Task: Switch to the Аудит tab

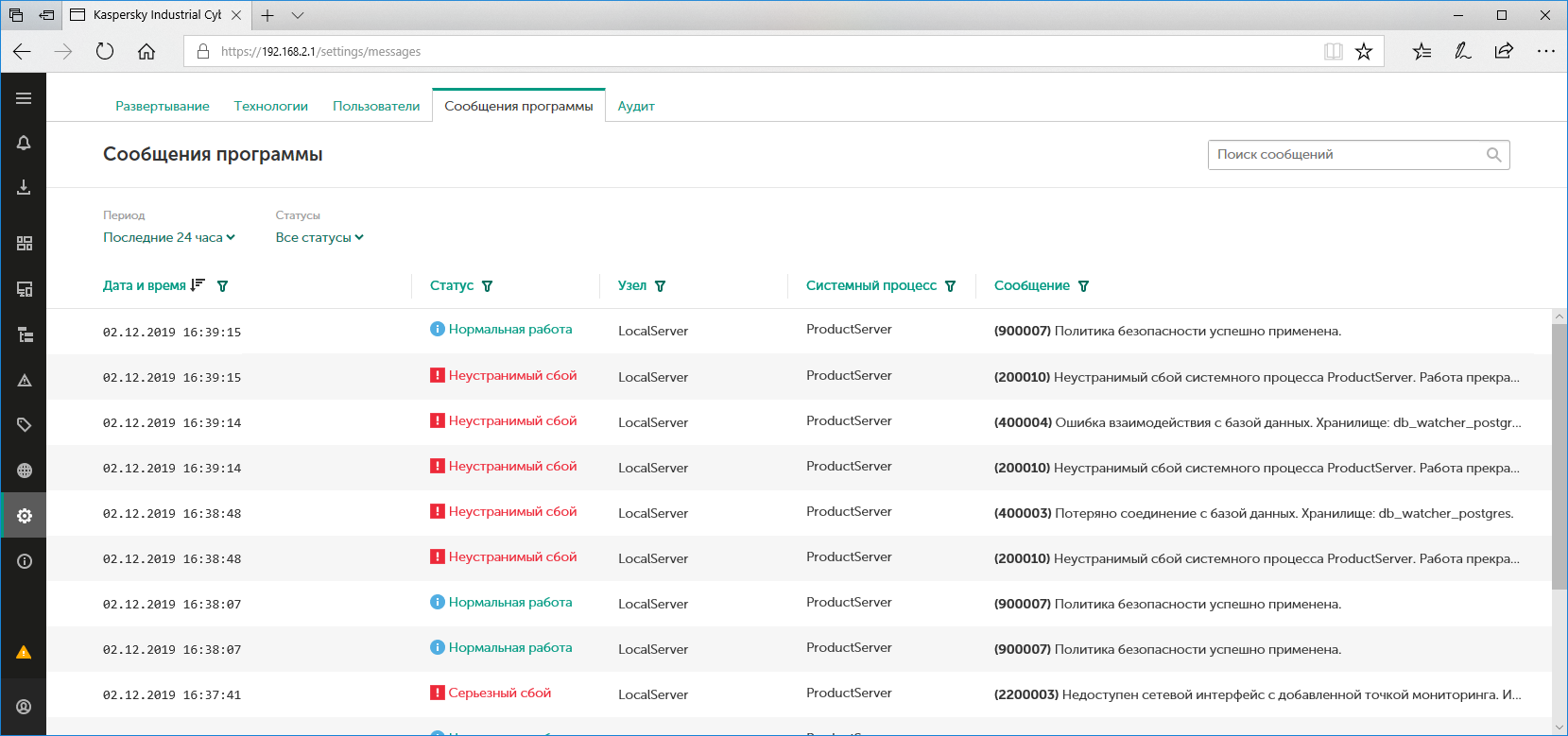Action: tap(636, 107)
